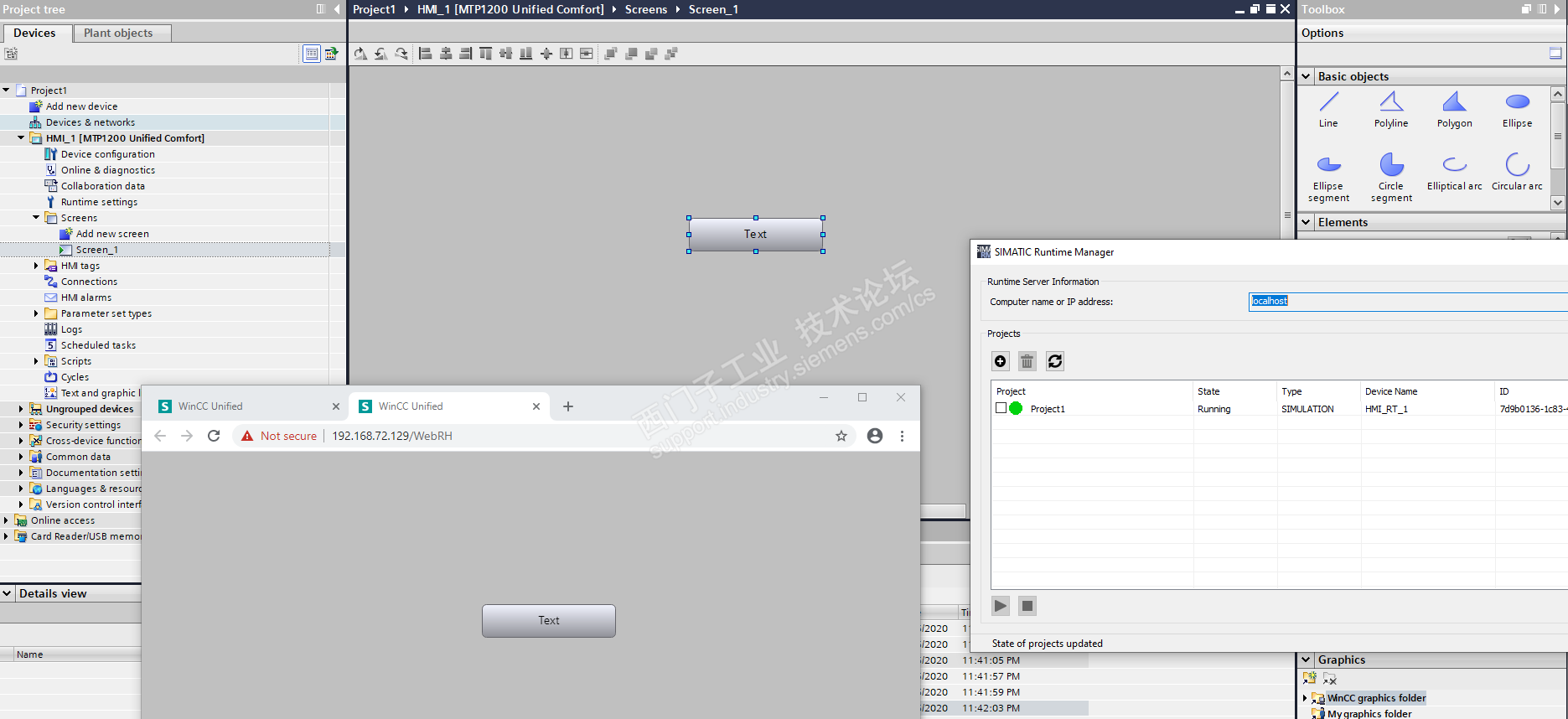Collapse the Screens folder
This screenshot has width=1568, height=719.
(x=36, y=217)
